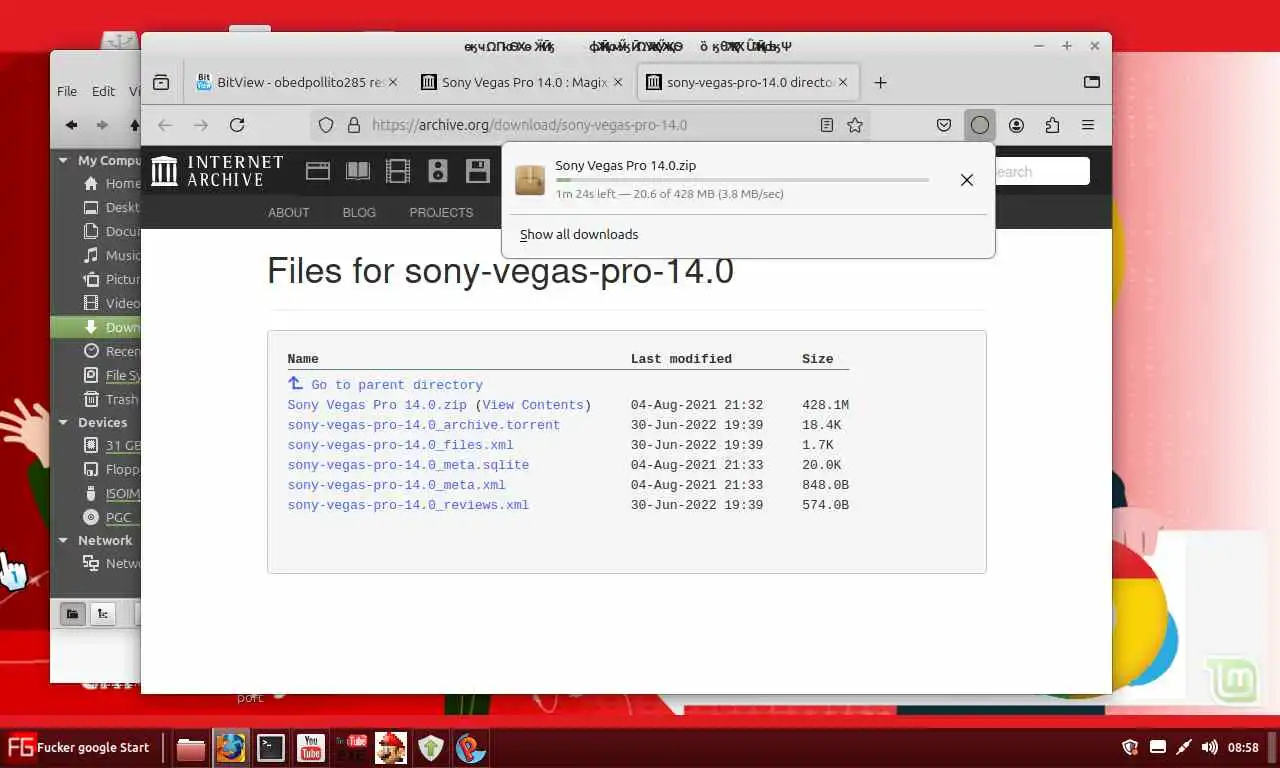
Task: Click the Sony Vegas Pro 14.0.zip download progress bar
Action: (742, 180)
